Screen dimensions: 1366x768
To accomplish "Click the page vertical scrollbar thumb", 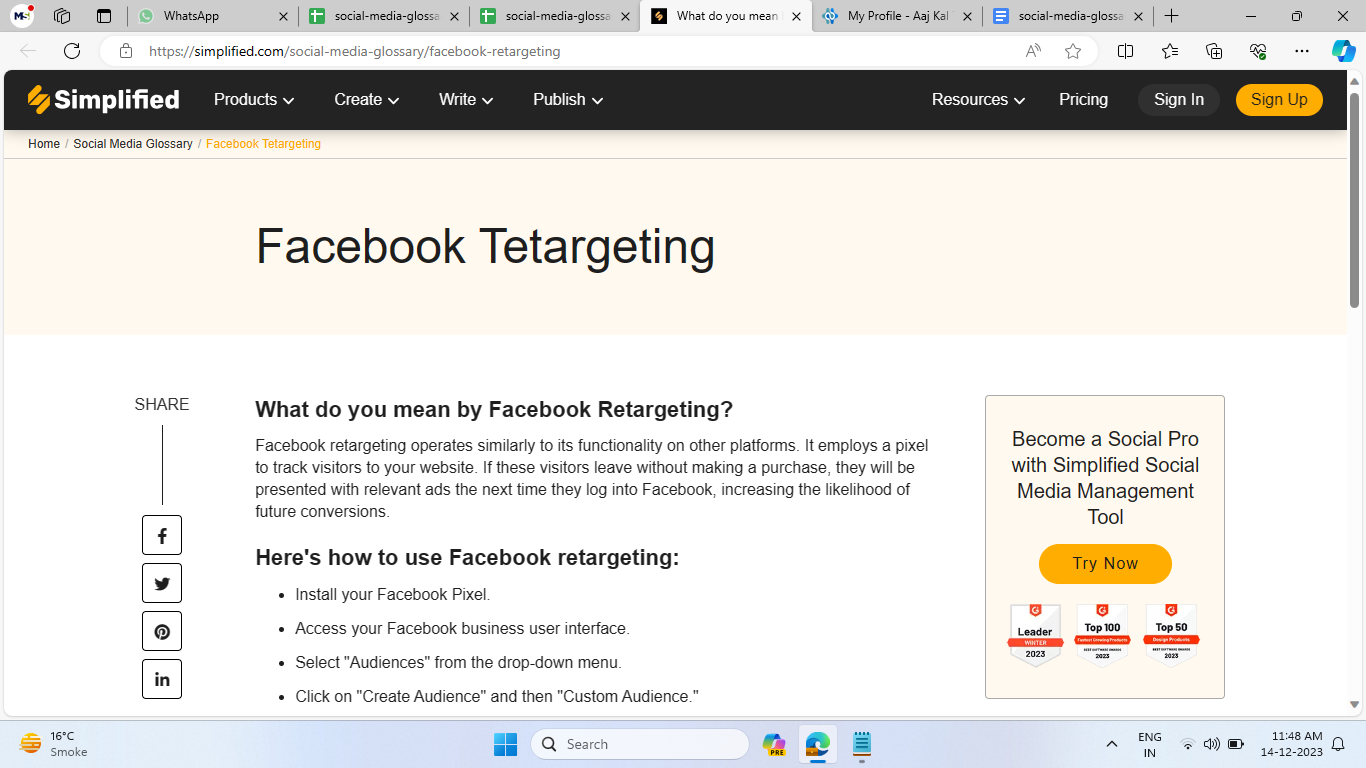I will pos(1355,200).
